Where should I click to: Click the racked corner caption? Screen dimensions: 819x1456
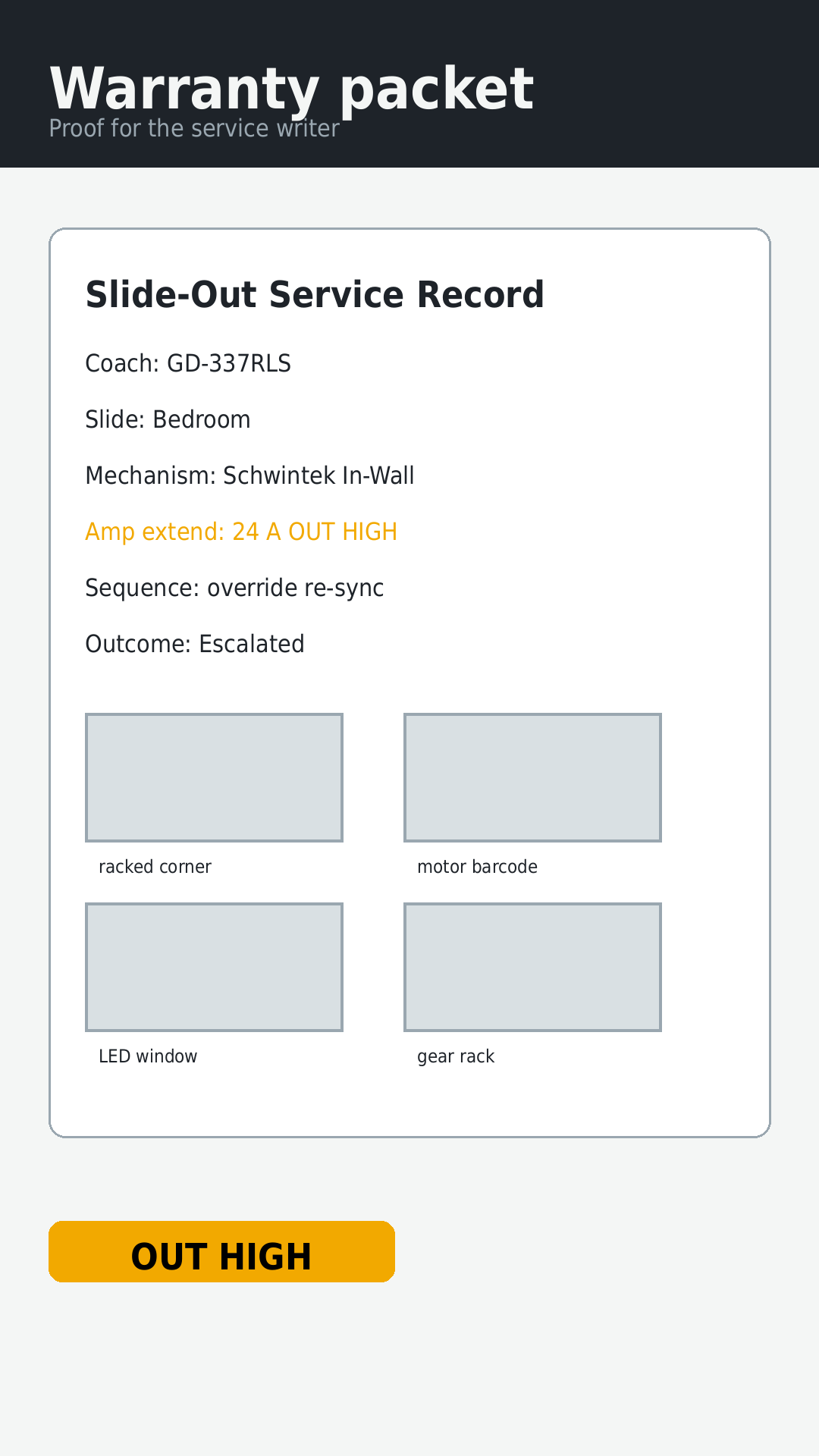click(x=155, y=867)
